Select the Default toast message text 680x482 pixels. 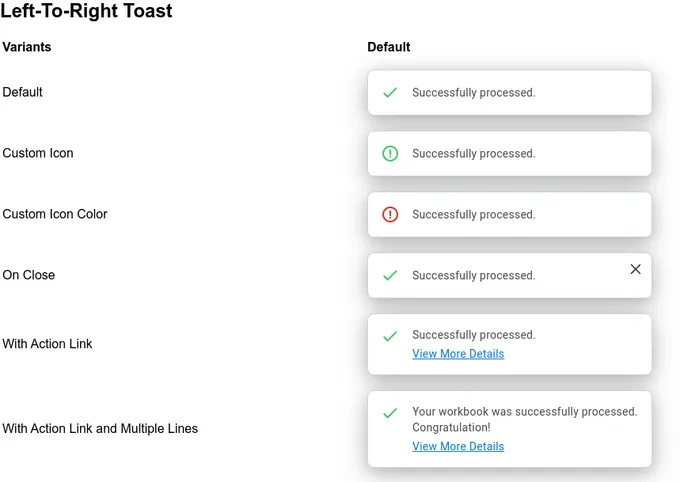click(x=474, y=92)
